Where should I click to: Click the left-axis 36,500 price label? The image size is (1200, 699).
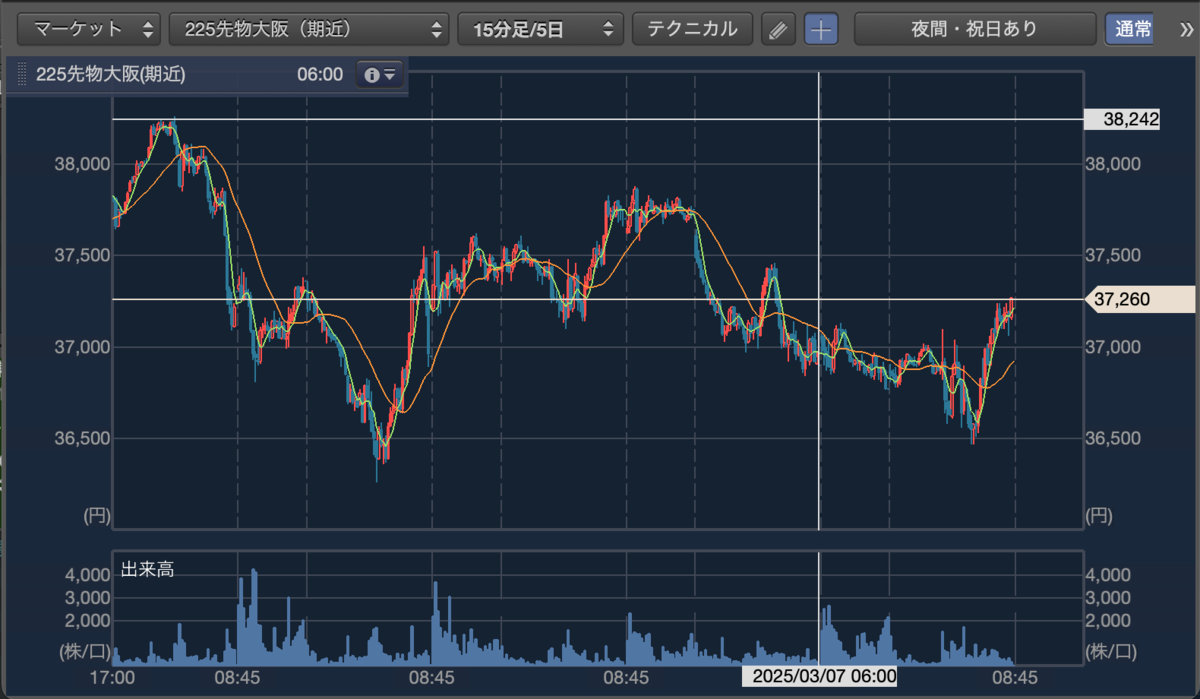(x=82, y=439)
